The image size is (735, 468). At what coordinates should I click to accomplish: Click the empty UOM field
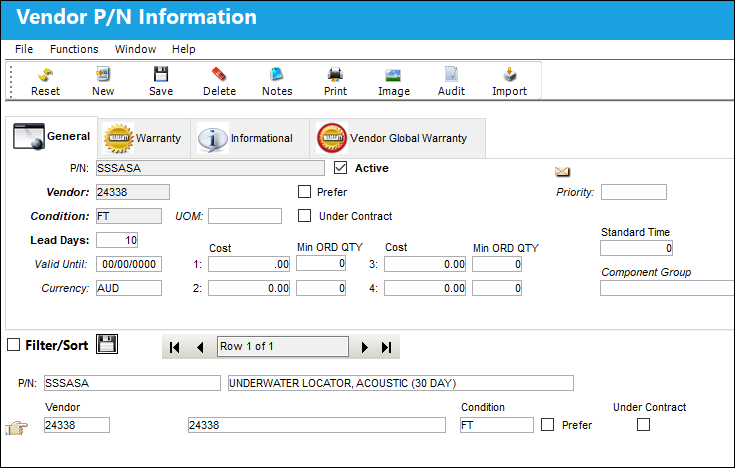[x=245, y=216]
